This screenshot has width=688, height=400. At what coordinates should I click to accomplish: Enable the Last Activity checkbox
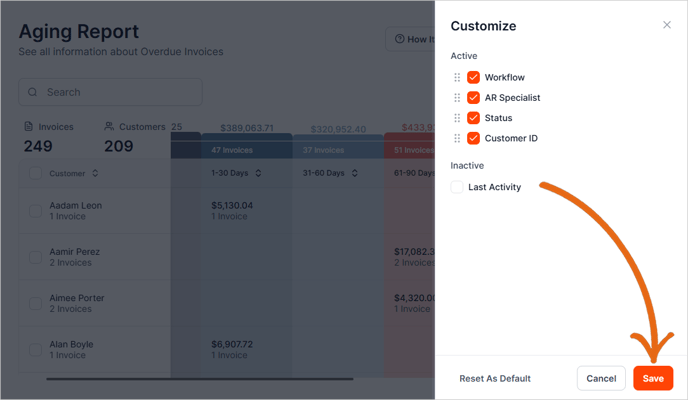(458, 187)
